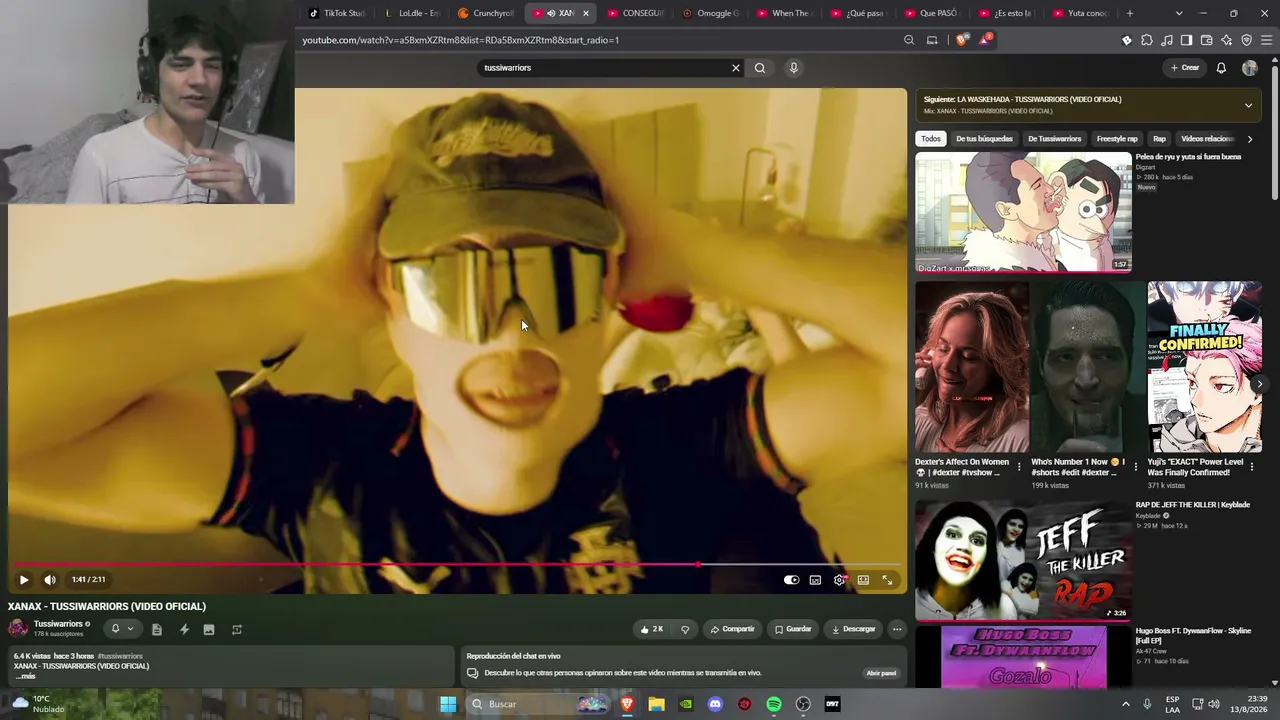Open Discord from the taskbar
1280x720 pixels.
pyautogui.click(x=715, y=704)
